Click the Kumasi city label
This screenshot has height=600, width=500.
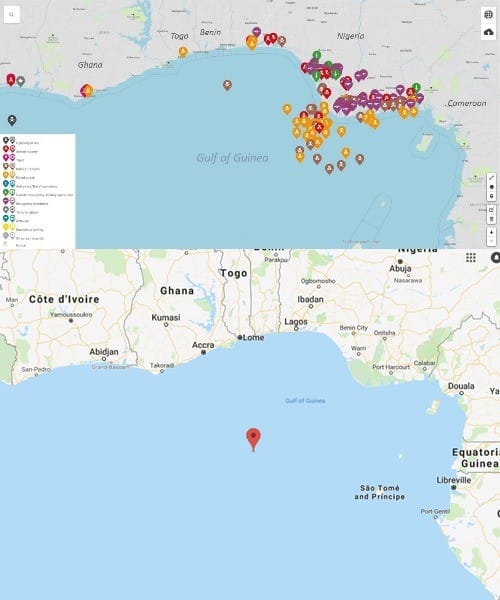(166, 317)
